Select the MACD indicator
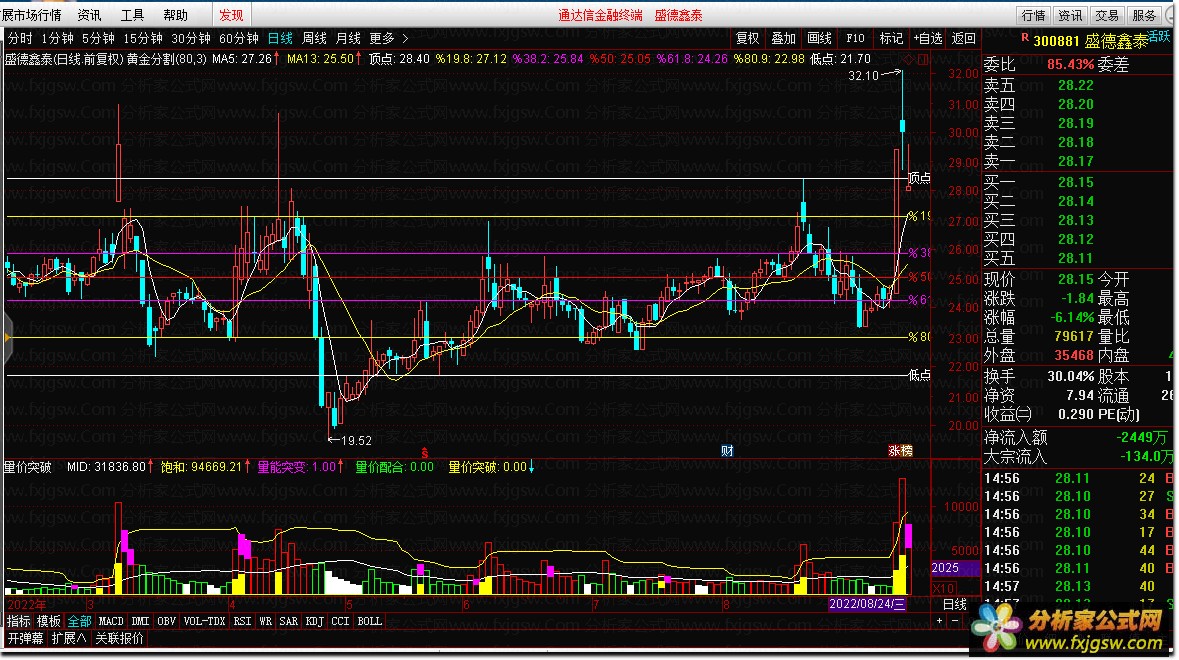The height and width of the screenshot is (660, 1179). [111, 622]
